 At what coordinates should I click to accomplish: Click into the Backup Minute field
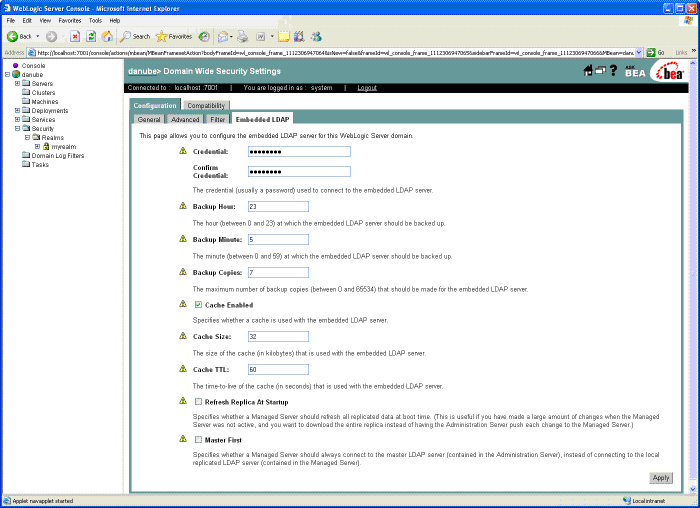[278, 240]
